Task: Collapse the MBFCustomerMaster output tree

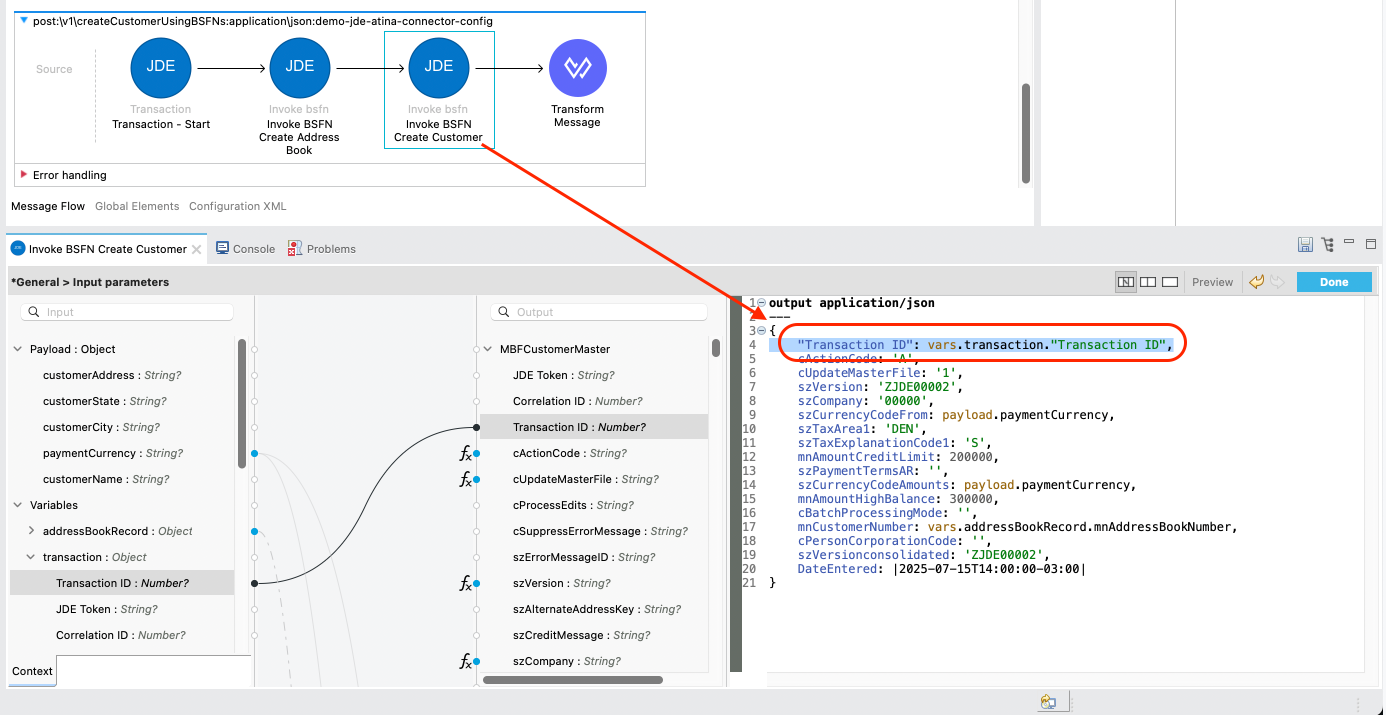Action: pos(490,349)
